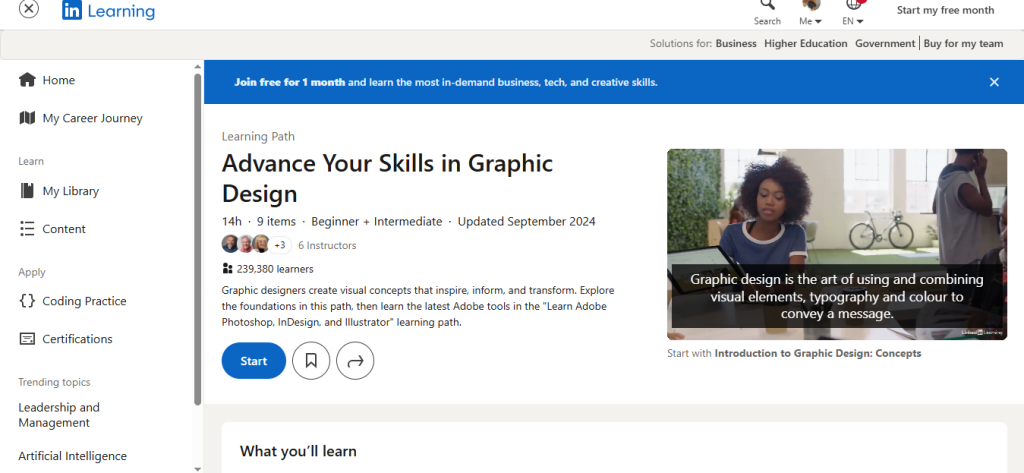Click Advance Your Skills in Graphic Design title
Viewport: 1024px width, 473px height.
(x=387, y=178)
